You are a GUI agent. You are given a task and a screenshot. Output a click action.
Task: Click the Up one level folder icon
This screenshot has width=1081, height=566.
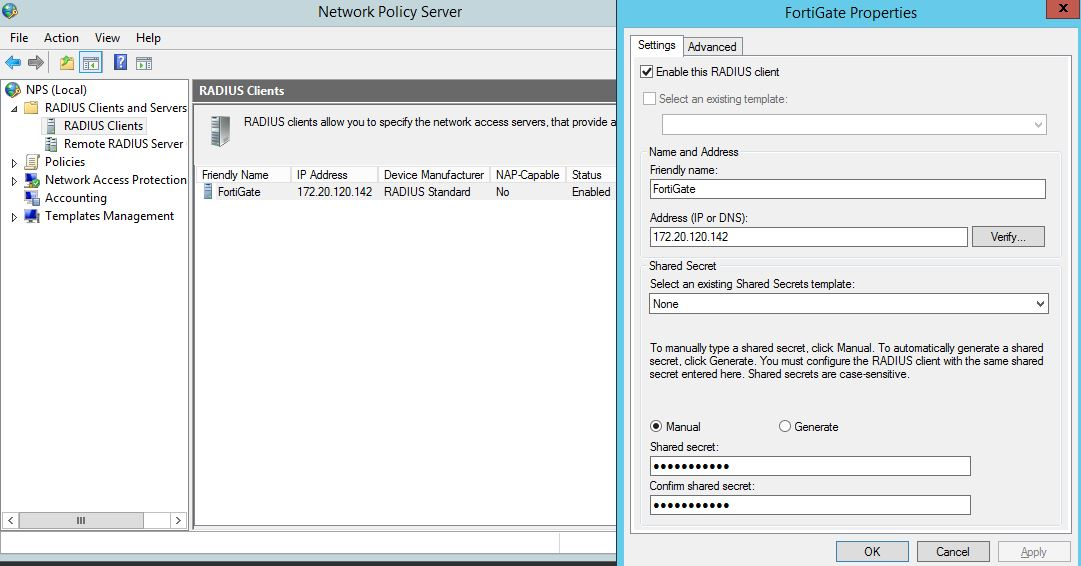[x=66, y=63]
